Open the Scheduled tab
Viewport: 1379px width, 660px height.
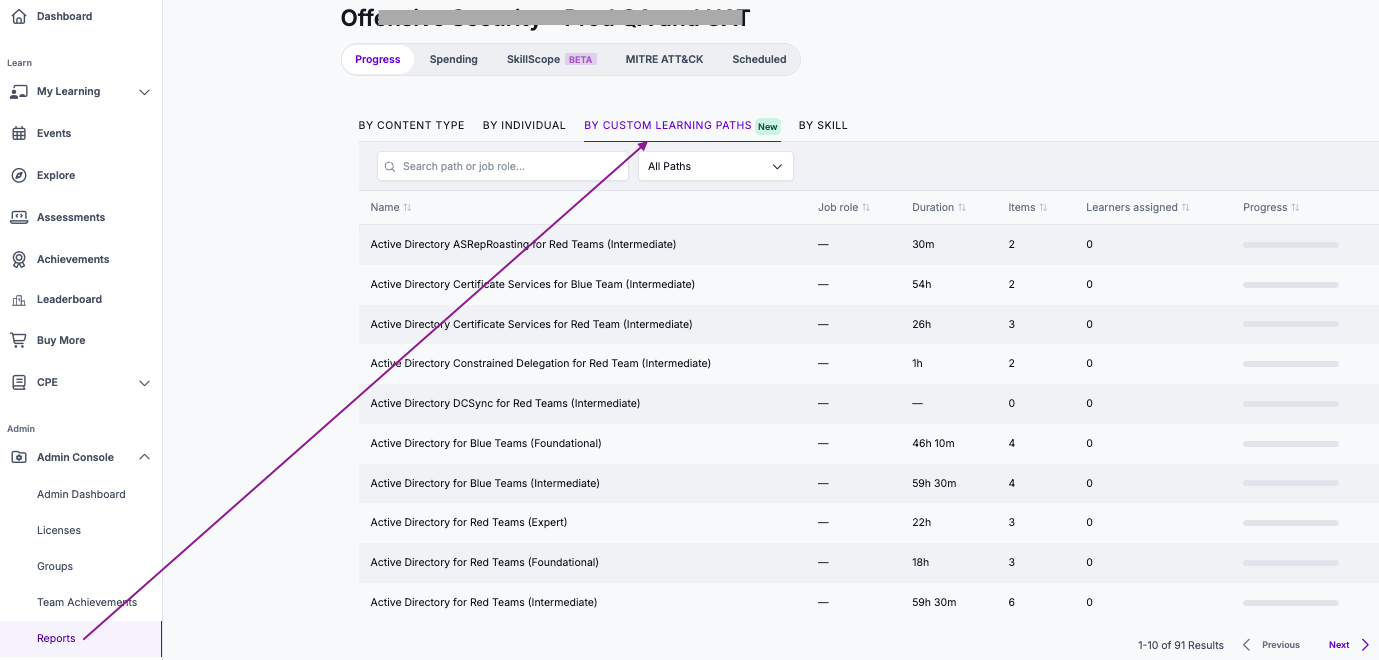759,59
